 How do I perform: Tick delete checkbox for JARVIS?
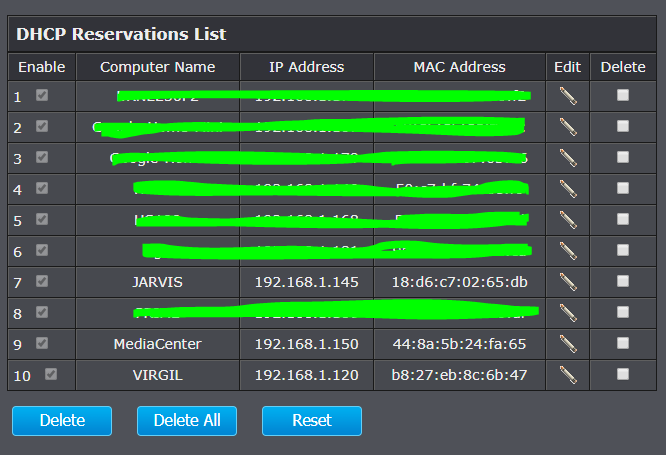click(x=623, y=281)
